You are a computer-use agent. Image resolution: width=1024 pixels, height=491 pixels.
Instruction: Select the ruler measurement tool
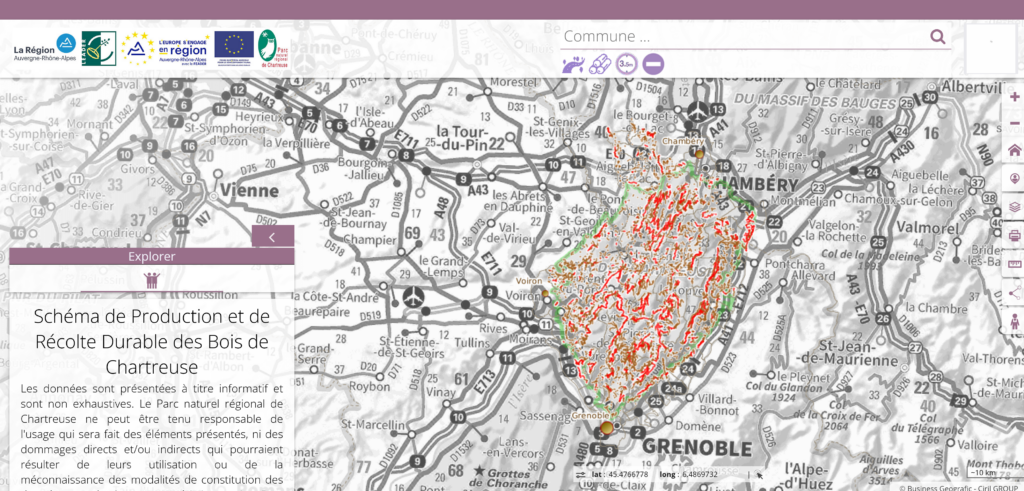[1015, 264]
